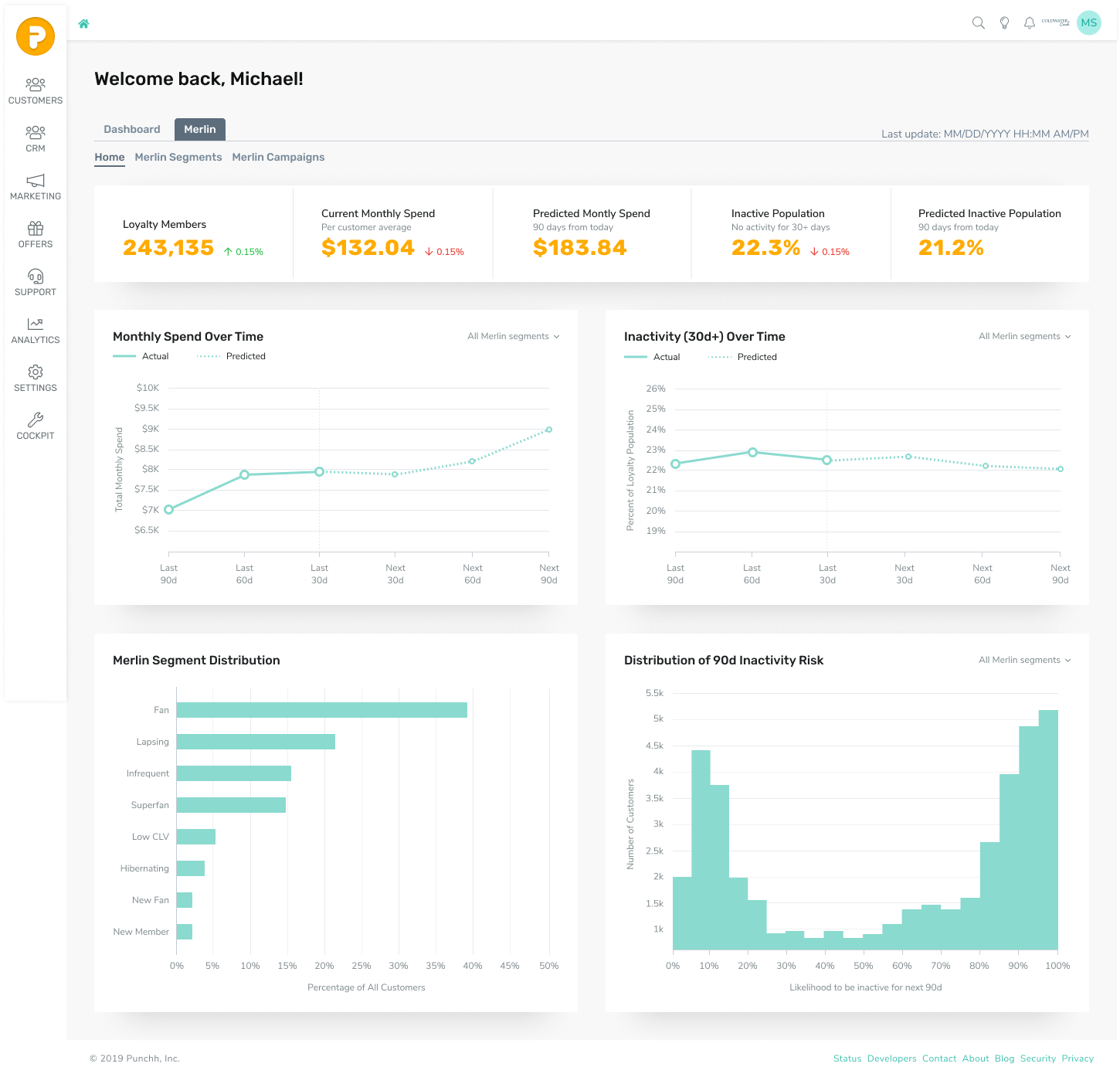Open the Cockpit wrench icon
1120x1077 pixels.
[36, 421]
